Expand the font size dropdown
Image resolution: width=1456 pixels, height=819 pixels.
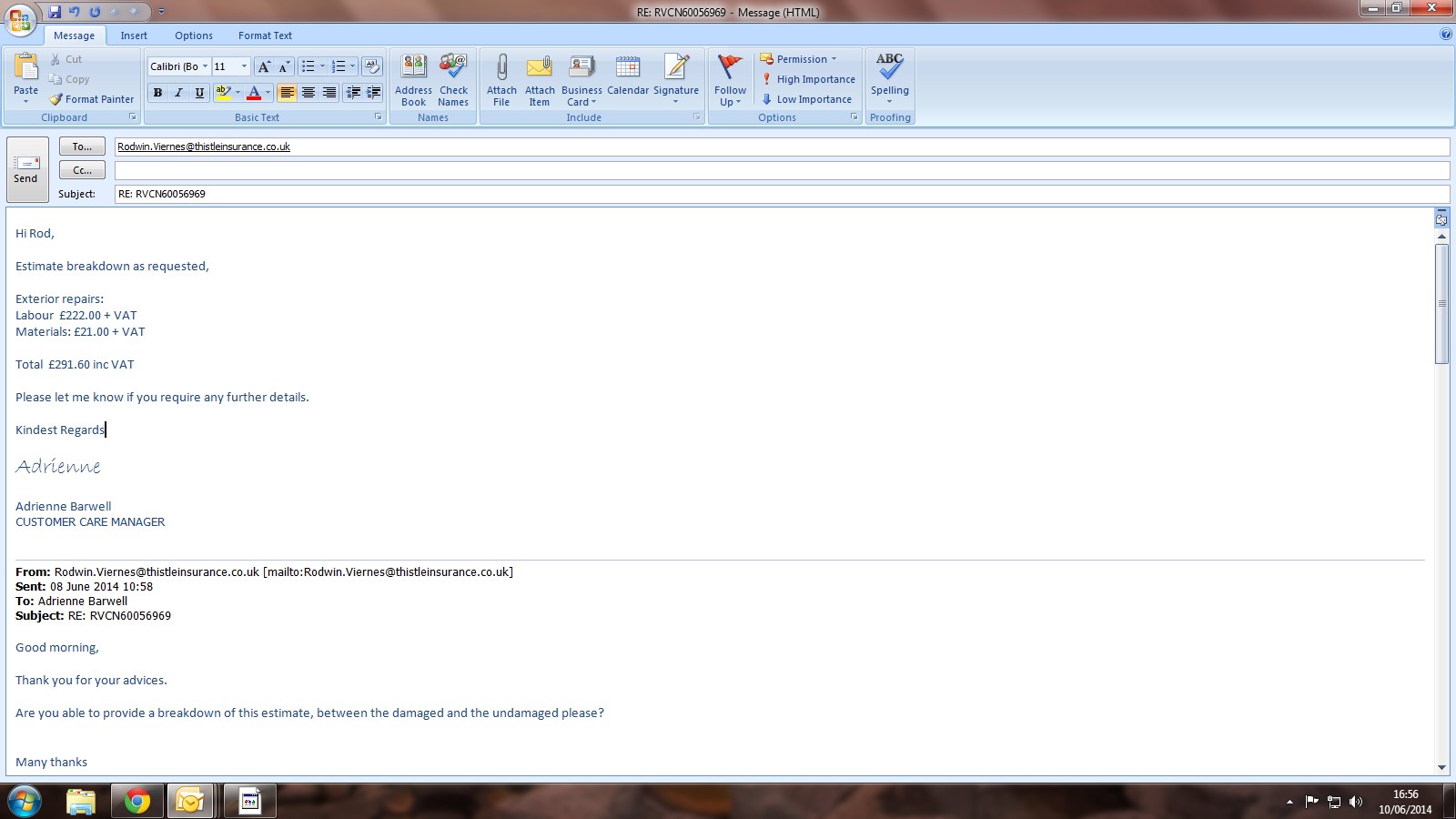coord(244,66)
